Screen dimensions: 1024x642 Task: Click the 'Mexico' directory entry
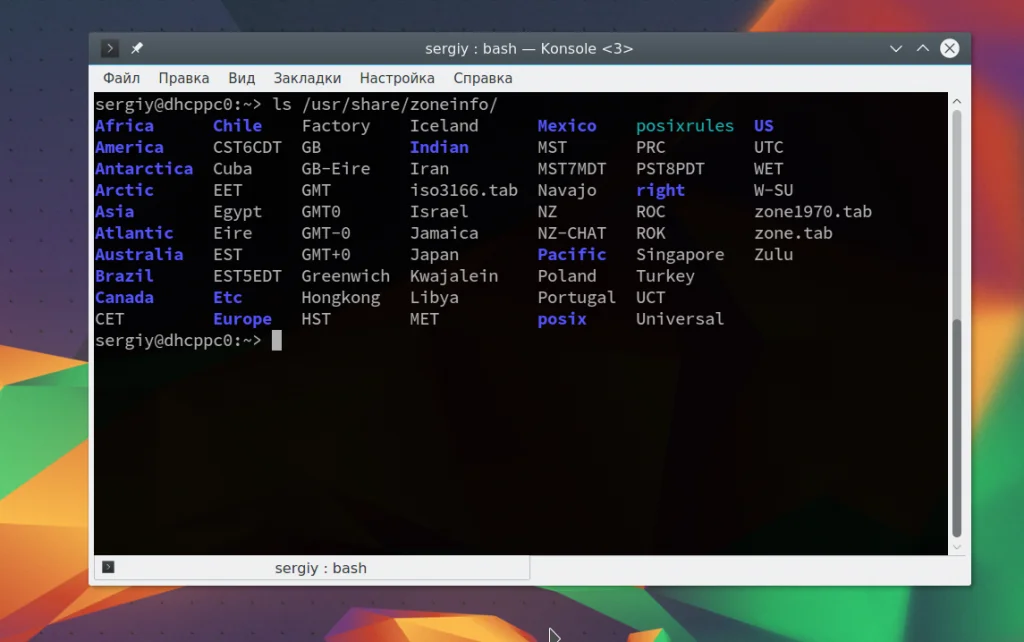coord(567,125)
